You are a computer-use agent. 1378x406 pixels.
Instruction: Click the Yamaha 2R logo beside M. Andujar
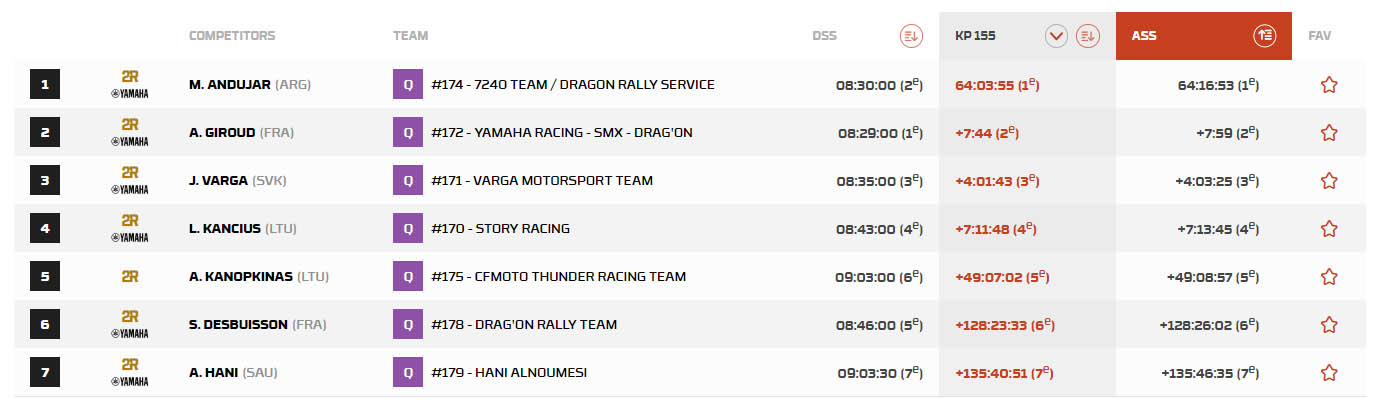click(129, 85)
